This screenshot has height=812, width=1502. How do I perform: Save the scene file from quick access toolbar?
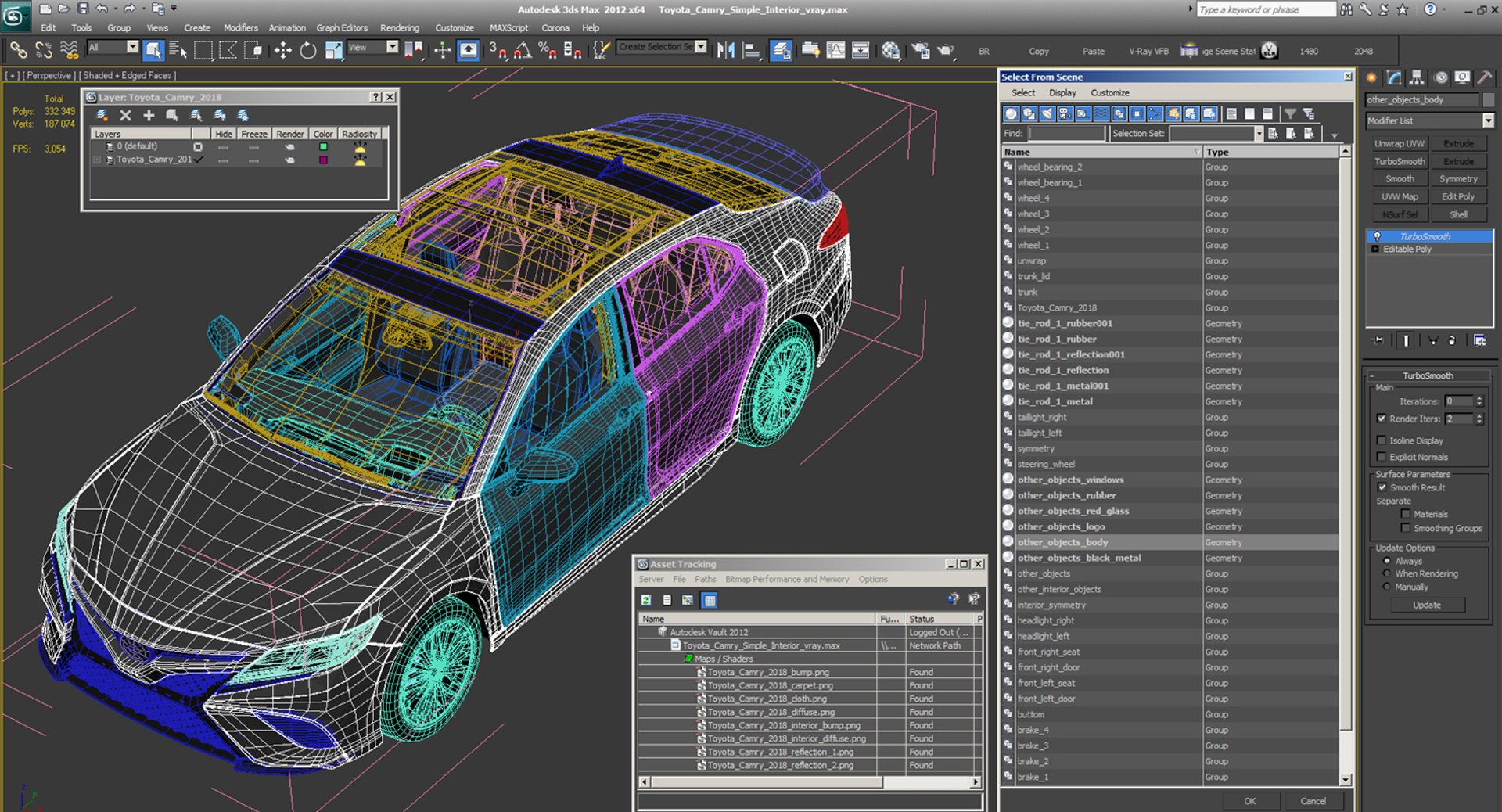83,9
